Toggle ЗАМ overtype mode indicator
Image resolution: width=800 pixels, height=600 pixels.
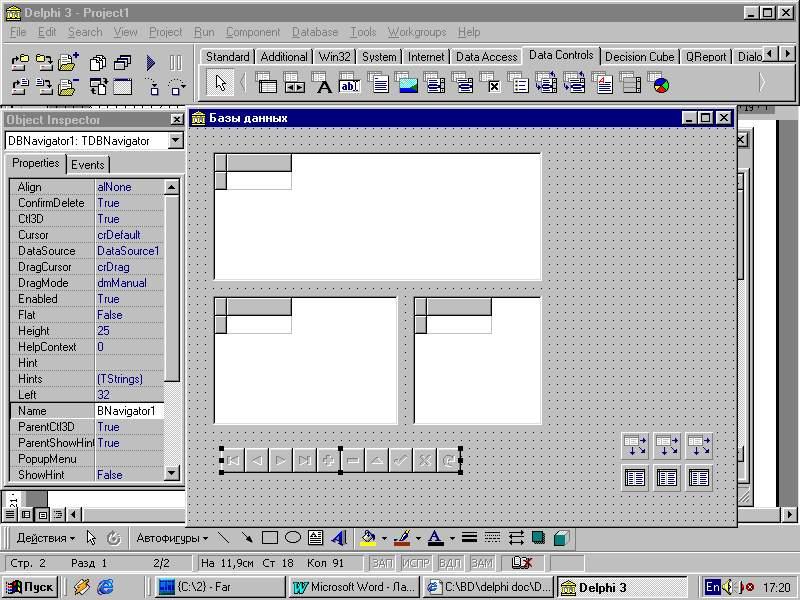coord(482,563)
